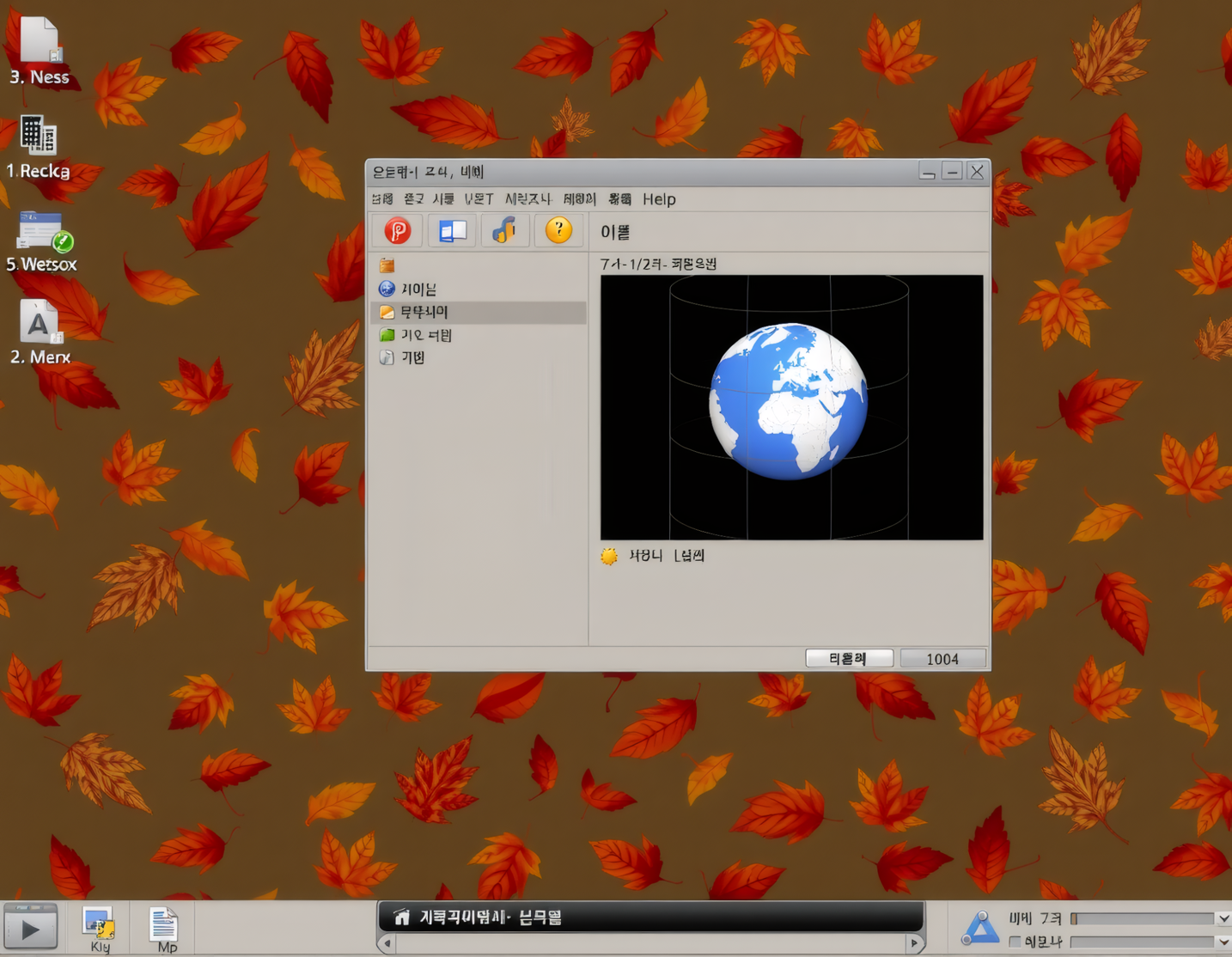
Task: Click the play button in the taskbar
Action: tap(31, 929)
